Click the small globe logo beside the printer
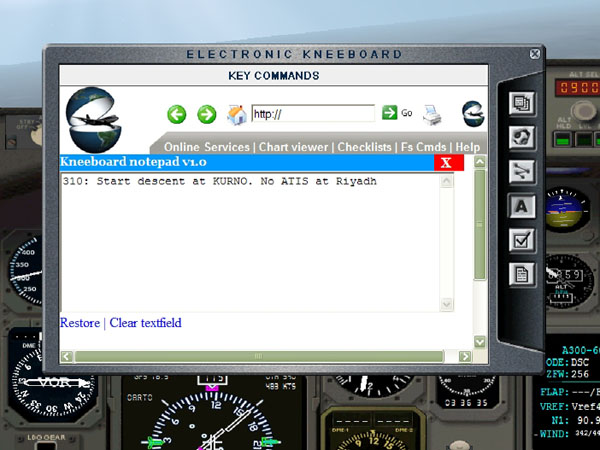600x450 pixels. pyautogui.click(x=473, y=114)
